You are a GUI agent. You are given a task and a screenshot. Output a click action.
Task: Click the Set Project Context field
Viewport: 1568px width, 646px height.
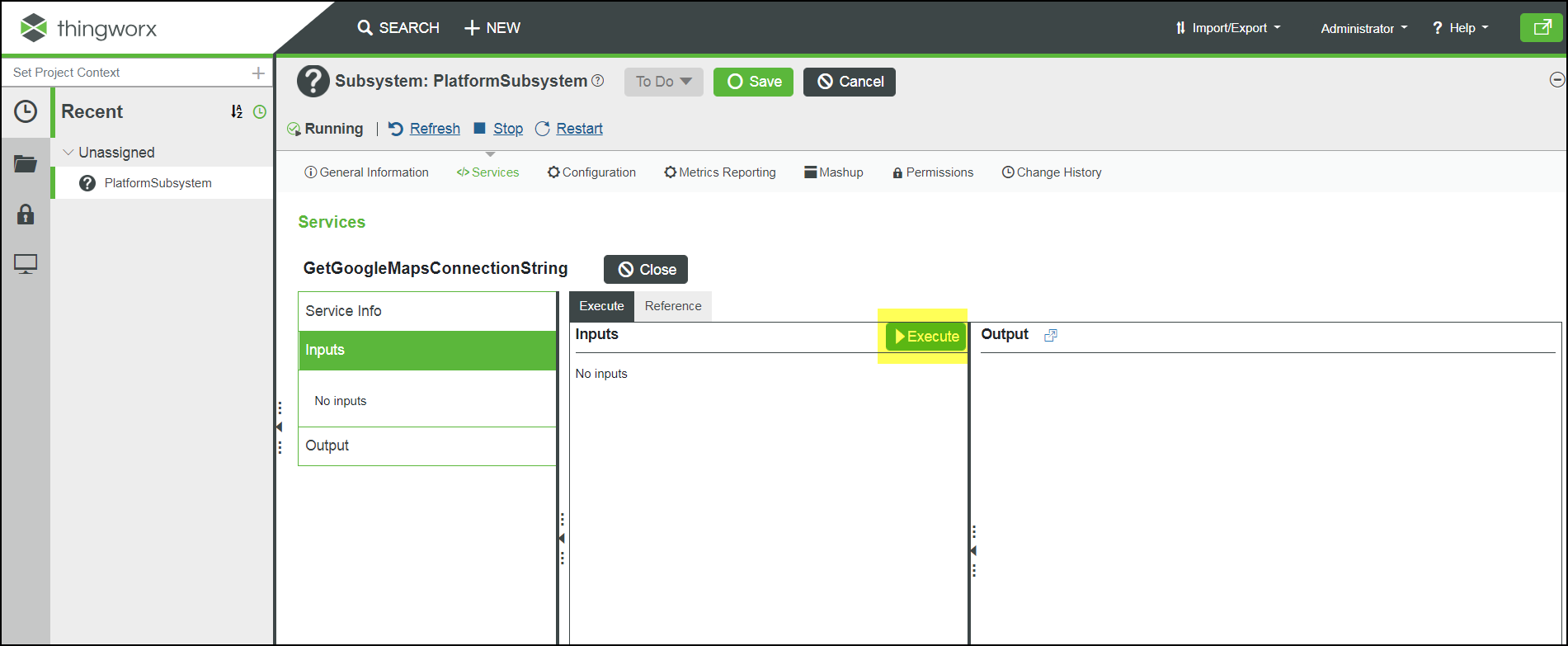tap(124, 73)
